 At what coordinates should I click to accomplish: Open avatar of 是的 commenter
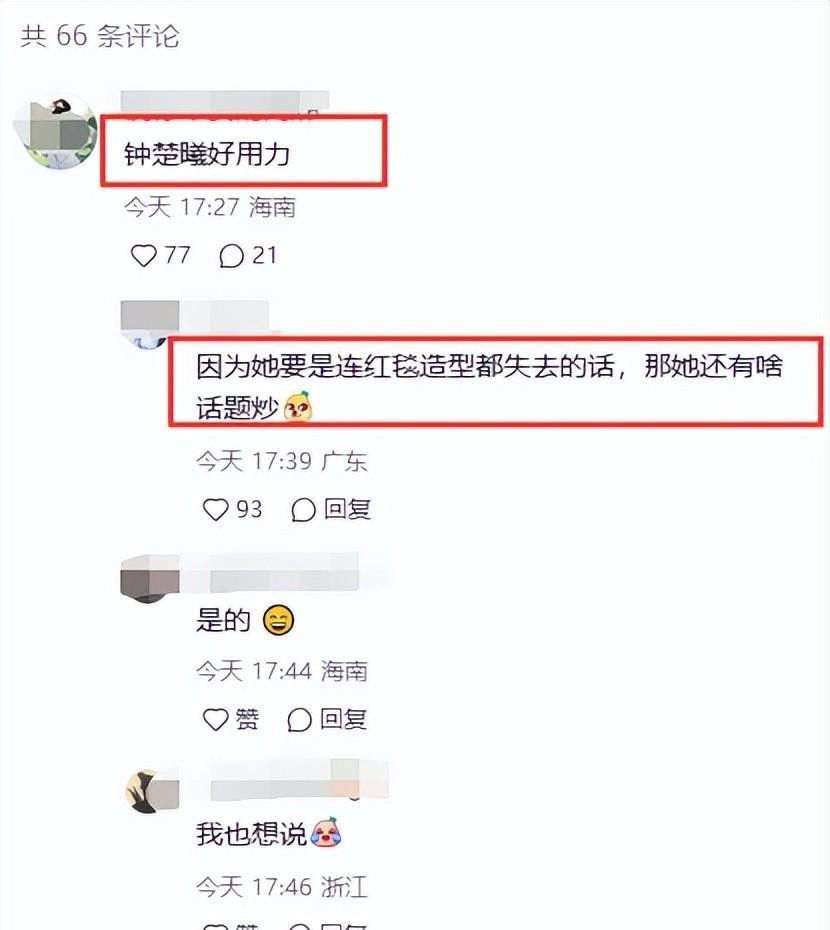pos(149,578)
